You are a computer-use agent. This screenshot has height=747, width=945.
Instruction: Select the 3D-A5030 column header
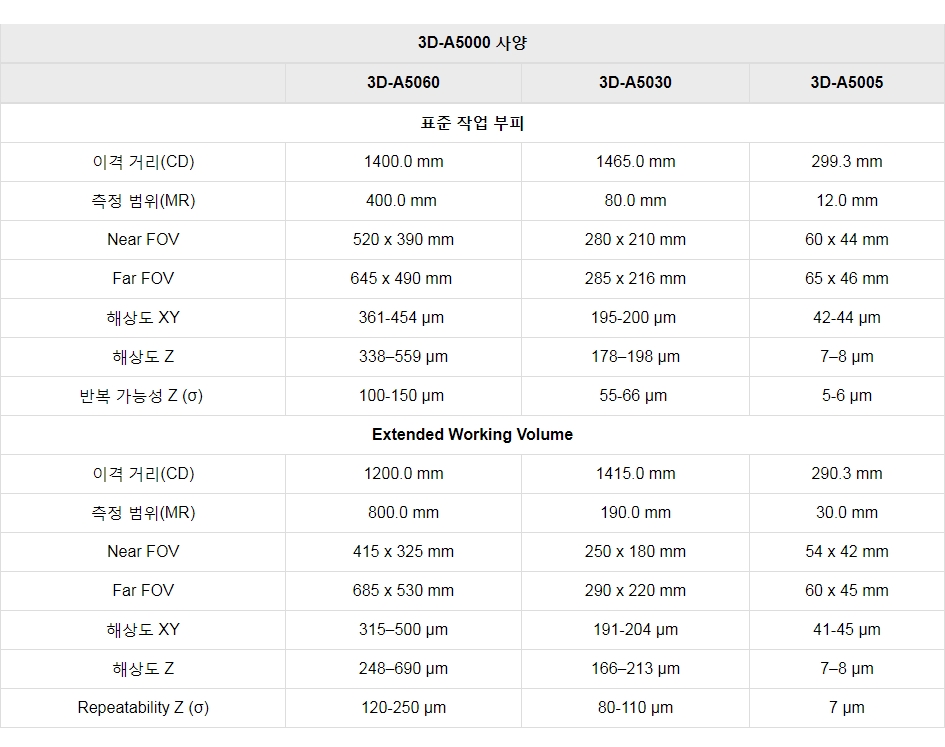point(635,83)
